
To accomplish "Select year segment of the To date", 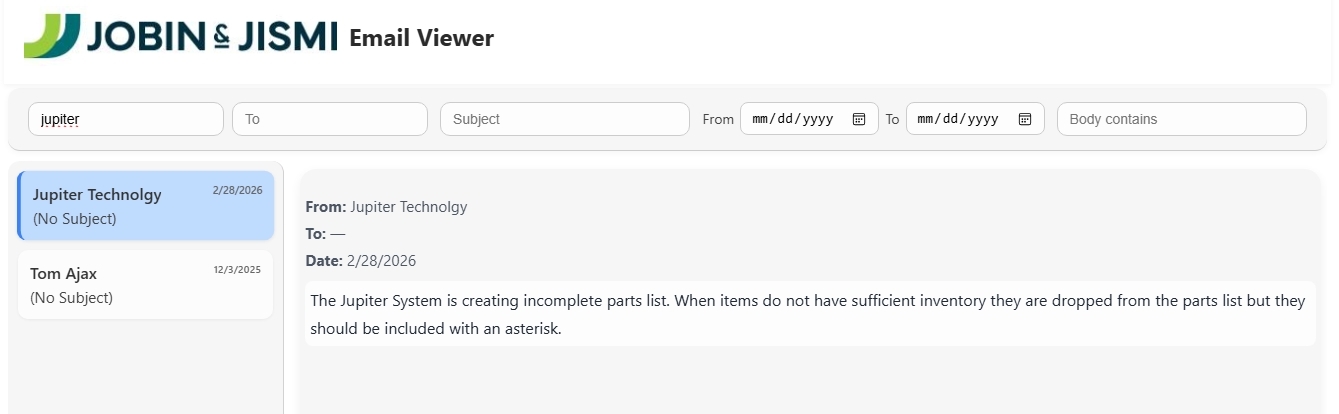I will point(983,119).
